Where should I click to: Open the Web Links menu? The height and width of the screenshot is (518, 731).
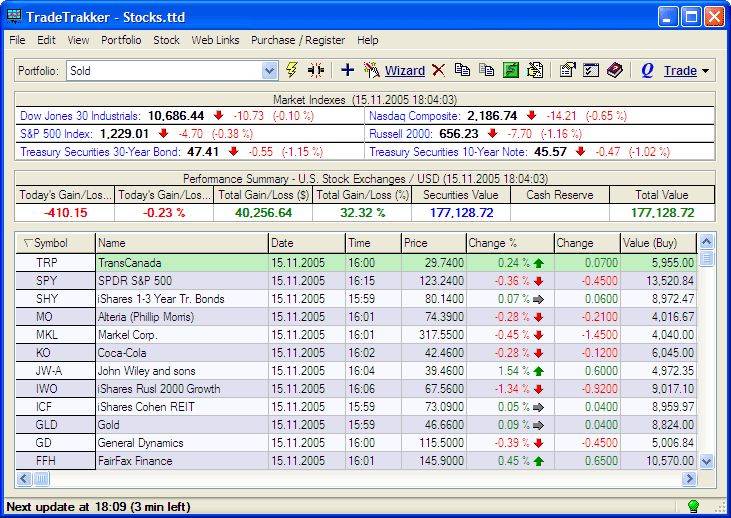[215, 40]
